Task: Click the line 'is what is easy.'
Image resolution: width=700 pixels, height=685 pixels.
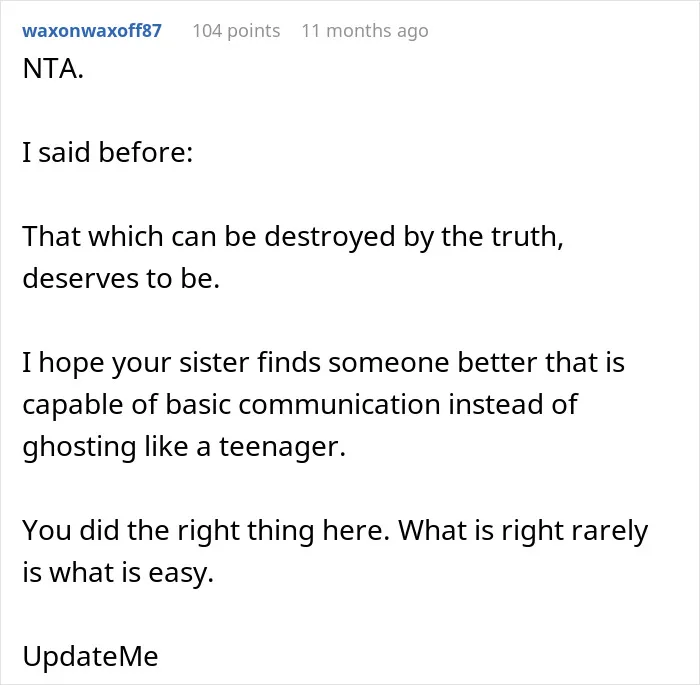Action: tap(118, 572)
